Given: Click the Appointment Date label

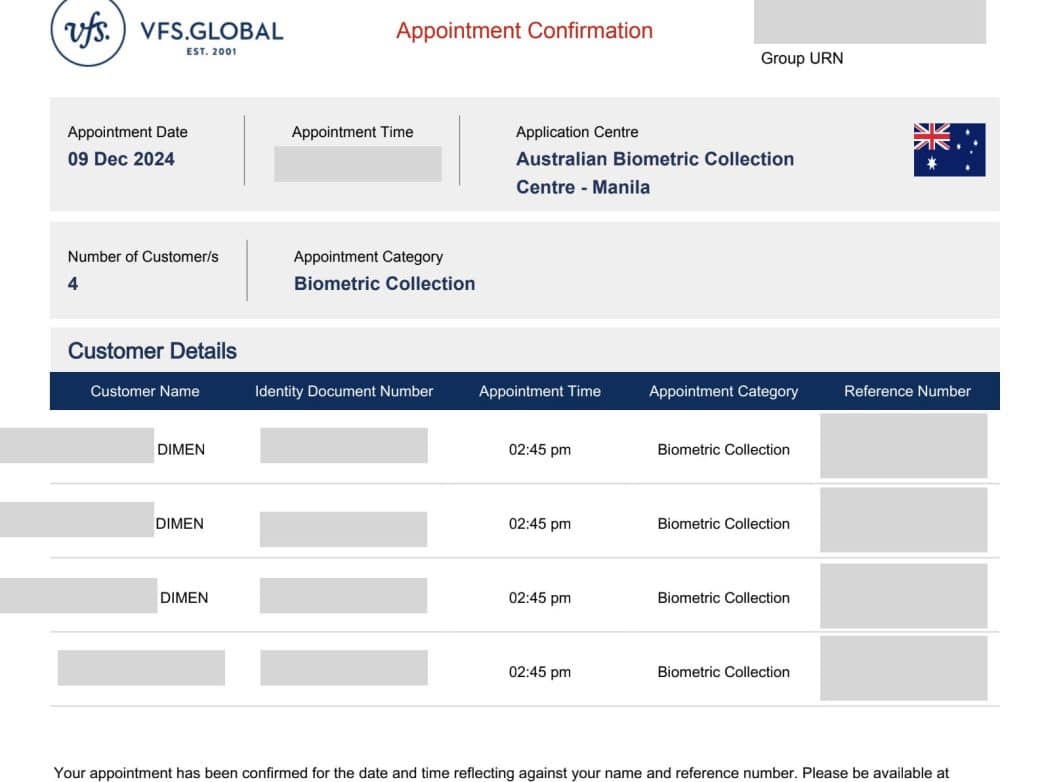Looking at the screenshot, I should point(127,132).
